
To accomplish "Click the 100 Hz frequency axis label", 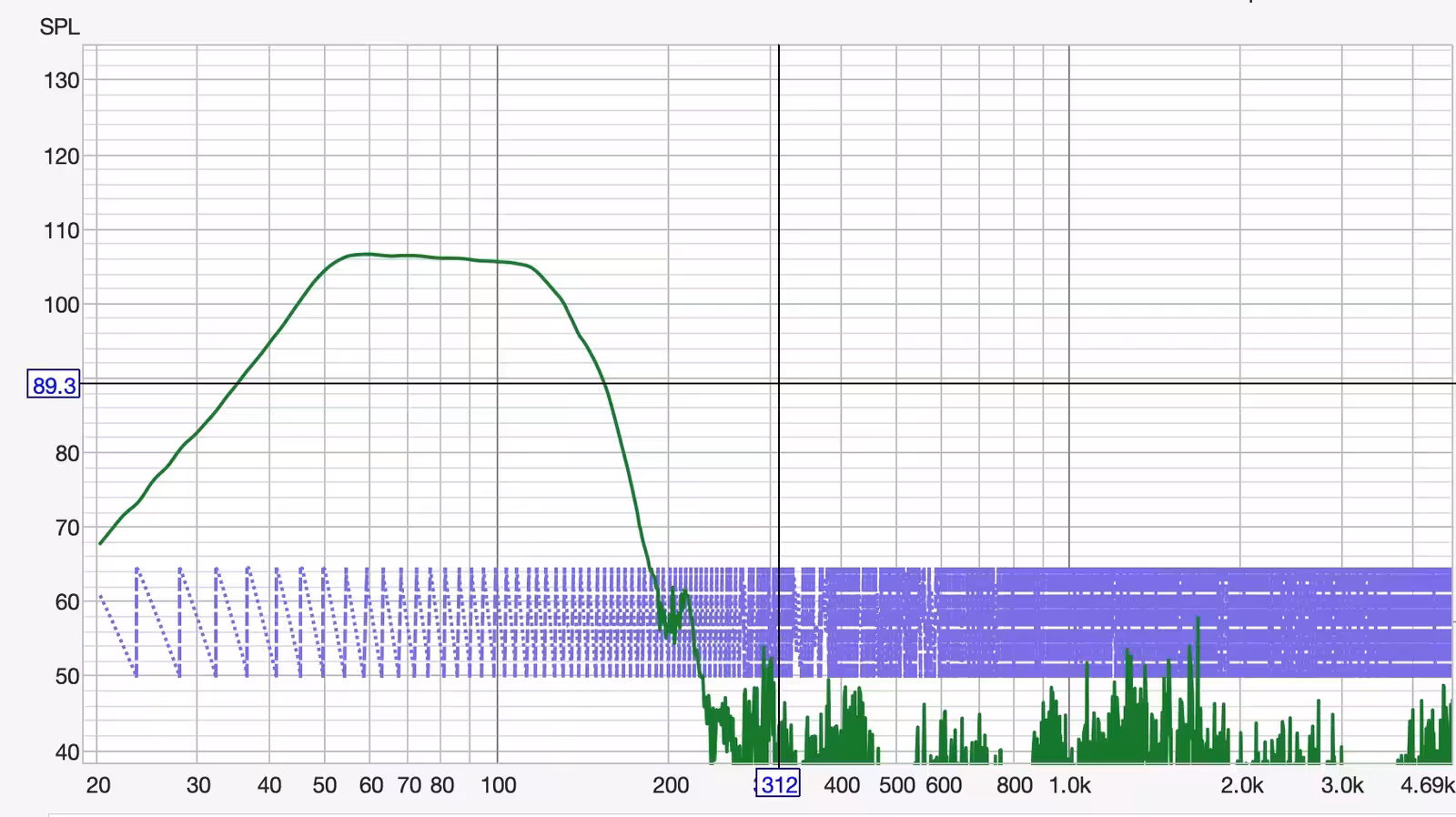I will [499, 785].
